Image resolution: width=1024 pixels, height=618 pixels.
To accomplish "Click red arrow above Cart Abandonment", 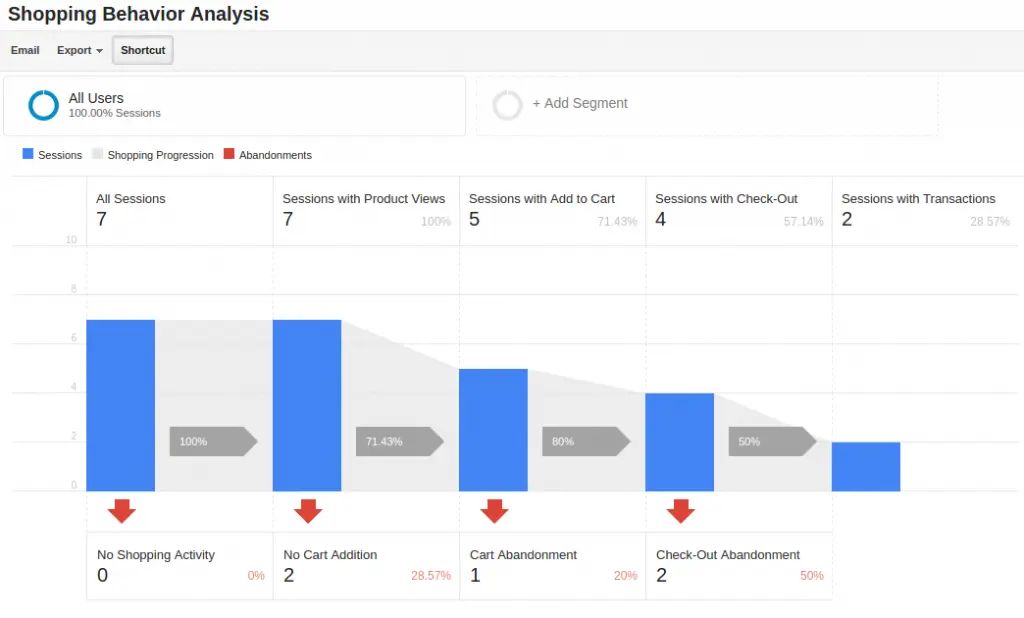I will tap(494, 511).
